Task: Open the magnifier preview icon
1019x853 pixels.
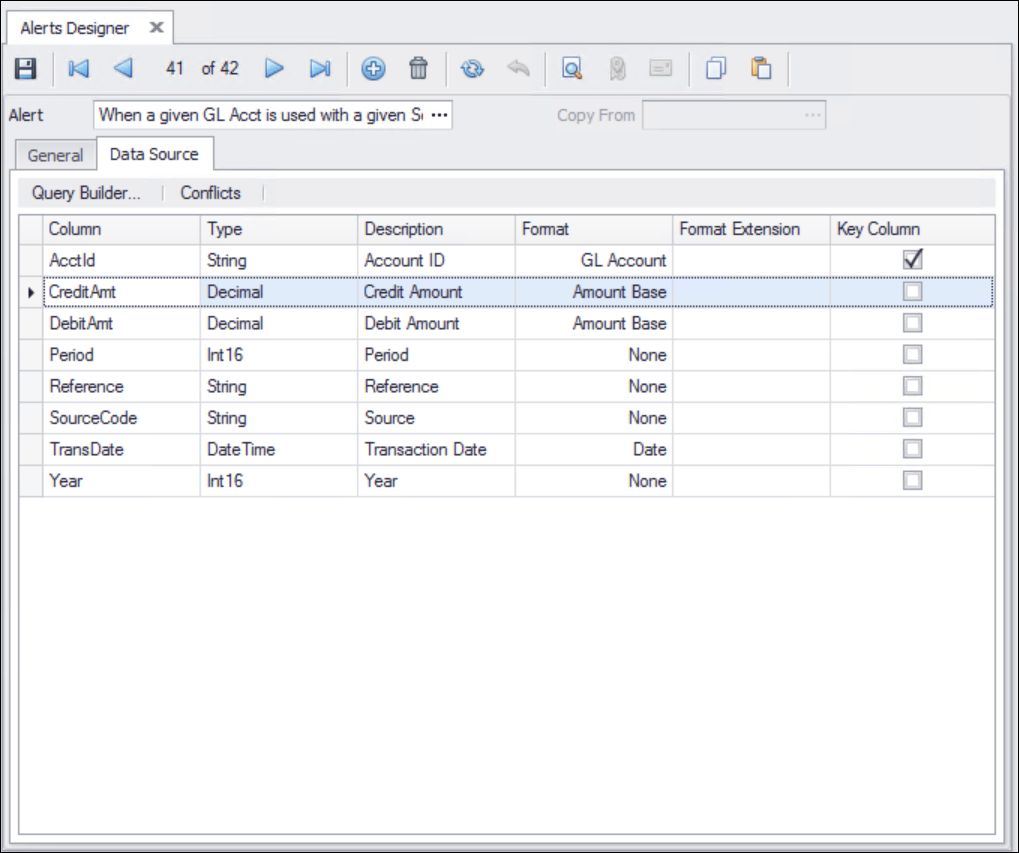Action: pyautogui.click(x=572, y=69)
